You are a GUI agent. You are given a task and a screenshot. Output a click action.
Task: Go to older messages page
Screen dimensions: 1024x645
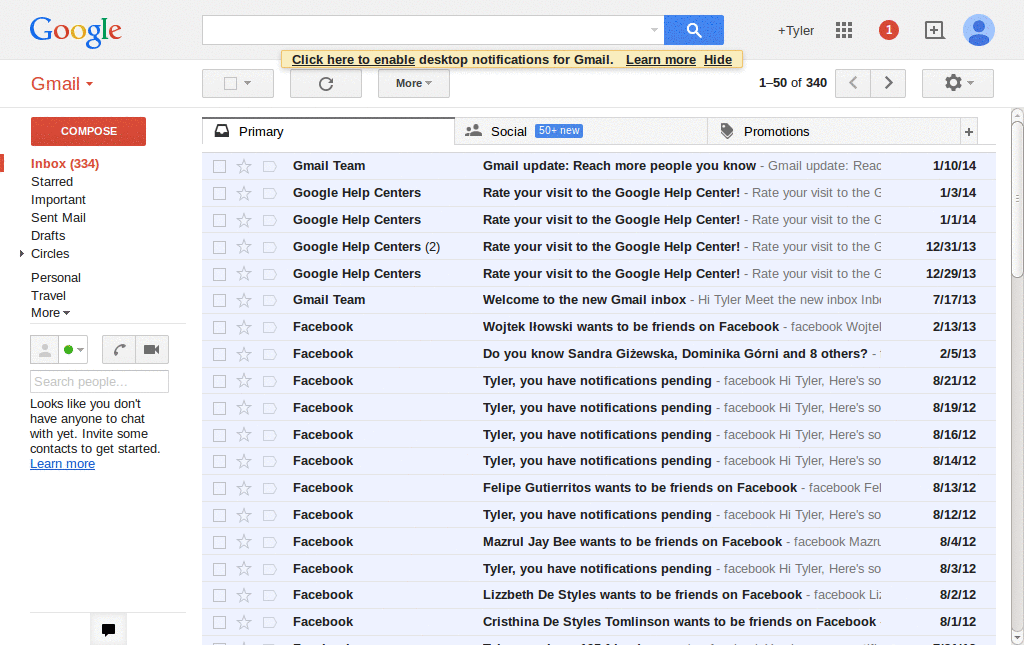(888, 83)
